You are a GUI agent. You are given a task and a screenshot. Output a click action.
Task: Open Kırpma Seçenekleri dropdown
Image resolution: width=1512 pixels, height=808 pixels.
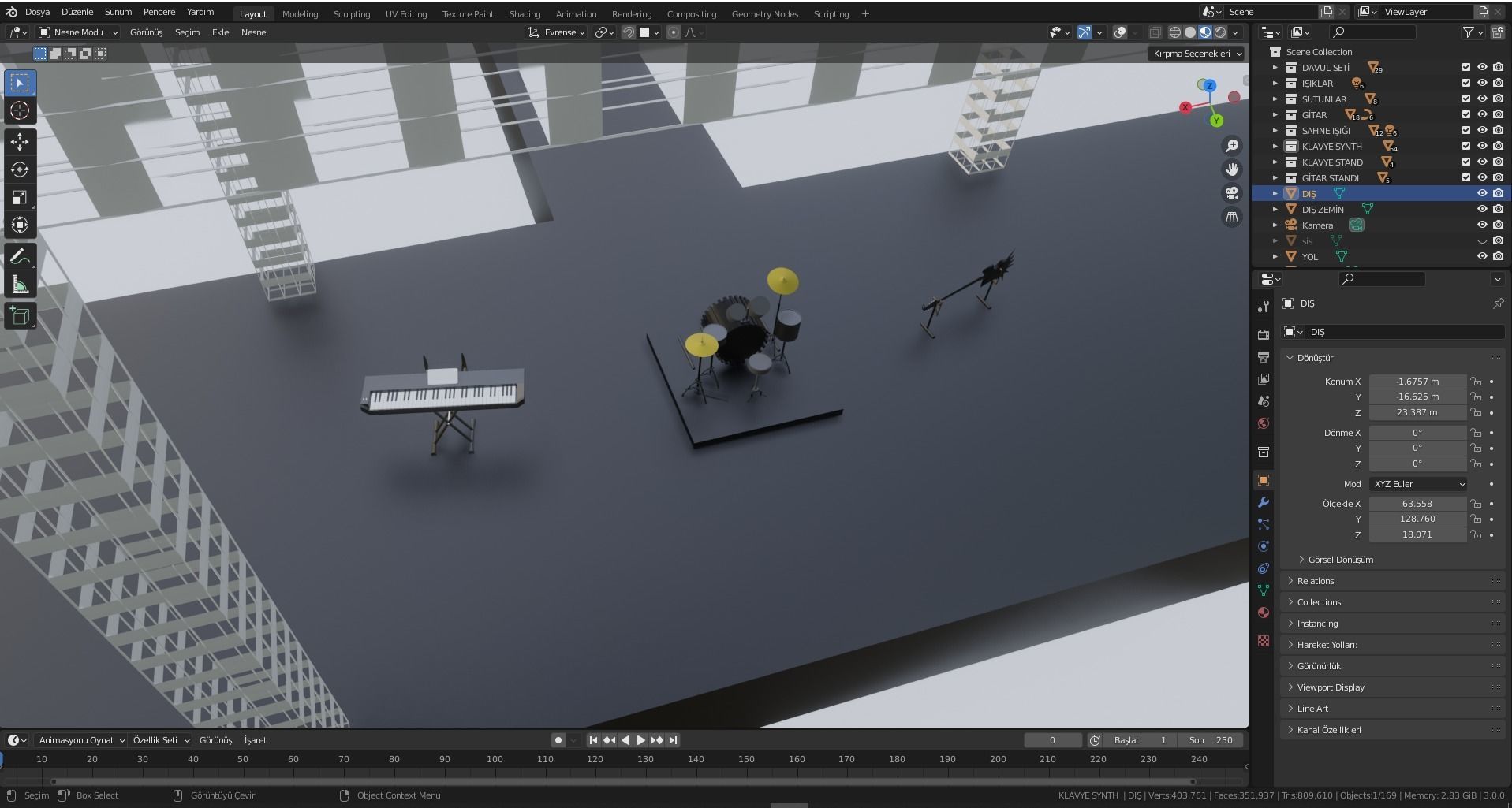[x=1197, y=54]
